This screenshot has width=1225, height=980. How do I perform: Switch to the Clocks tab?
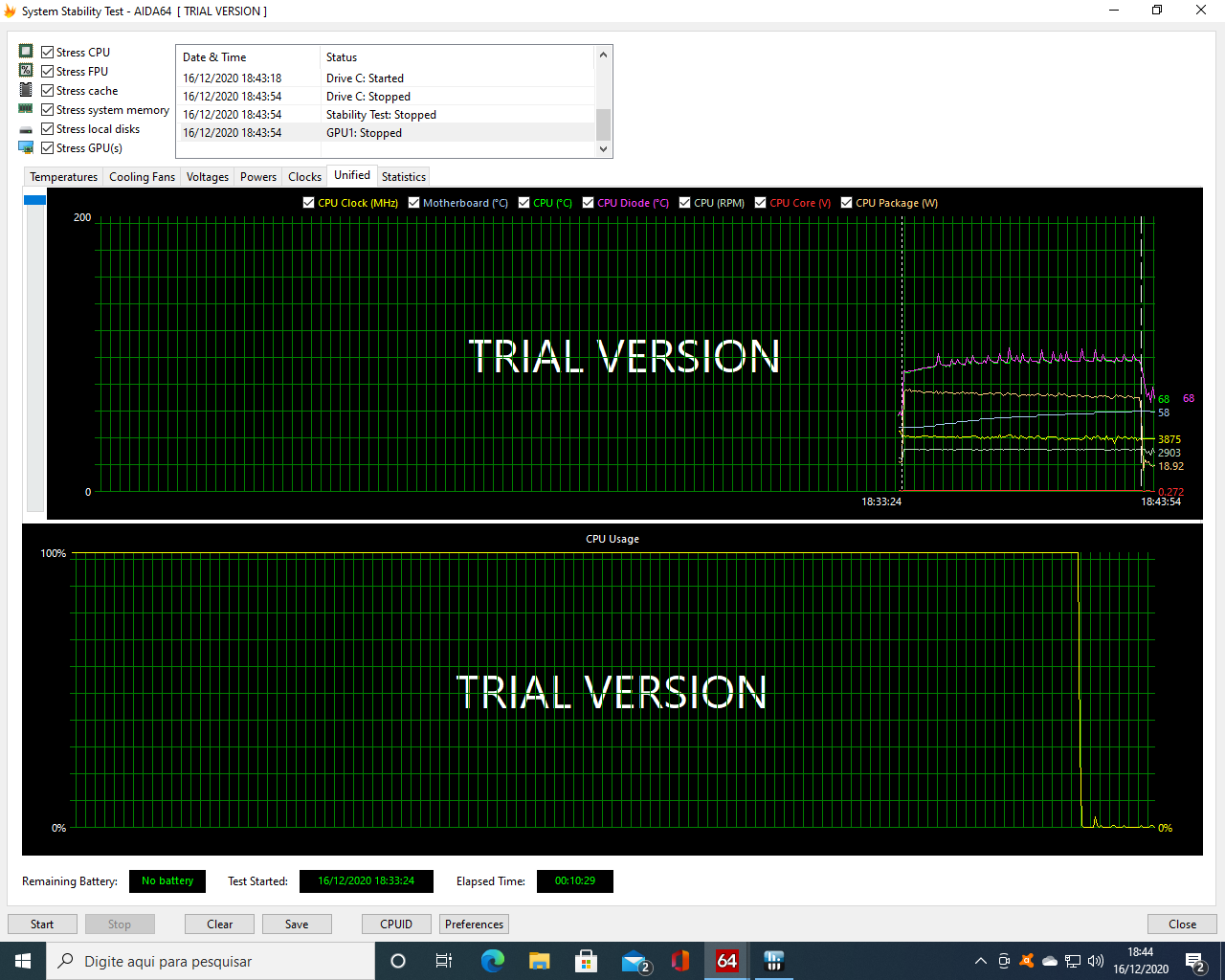click(x=304, y=176)
